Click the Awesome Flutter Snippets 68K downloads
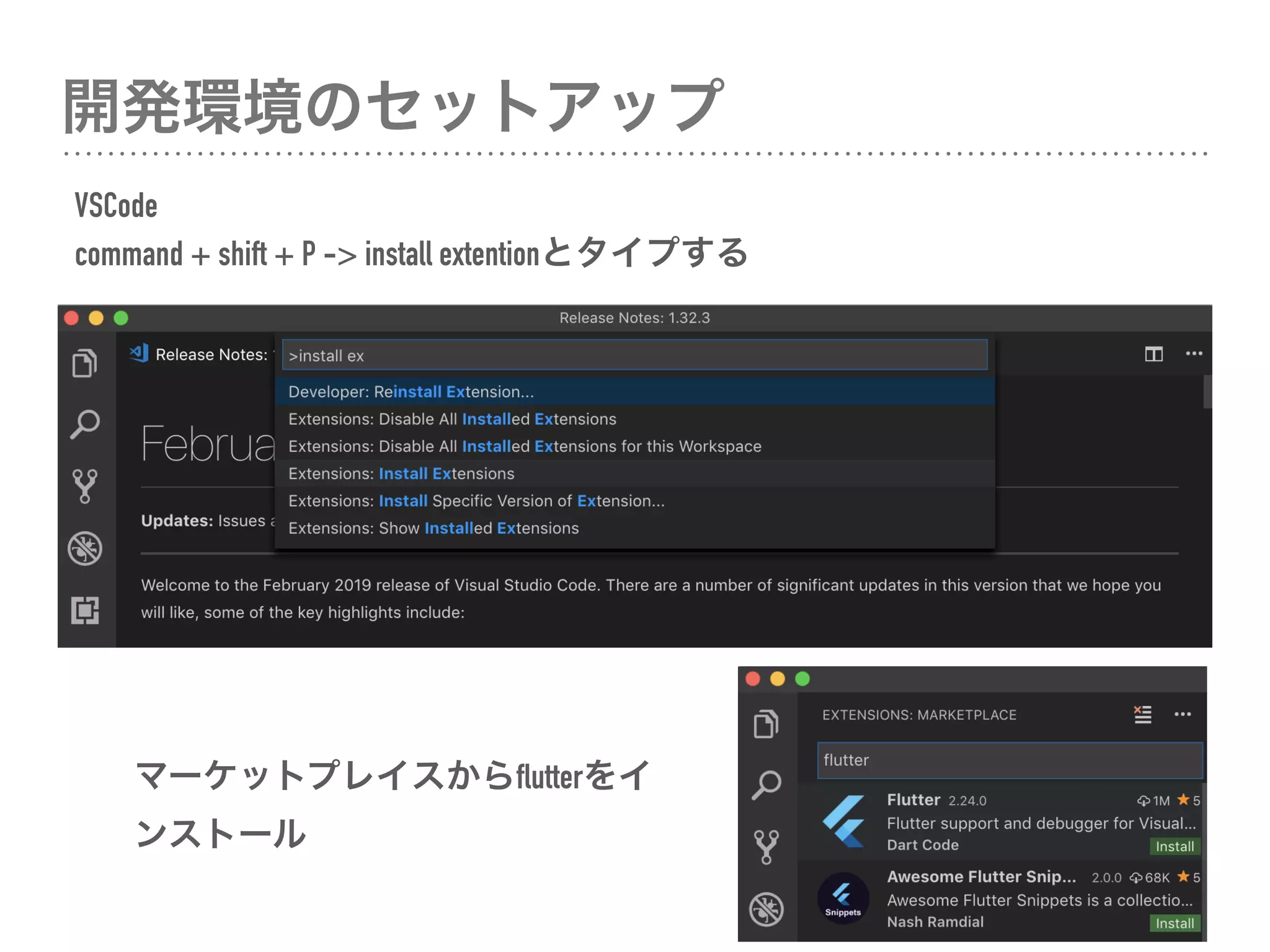The width and height of the screenshot is (1270, 952). tap(1149, 877)
